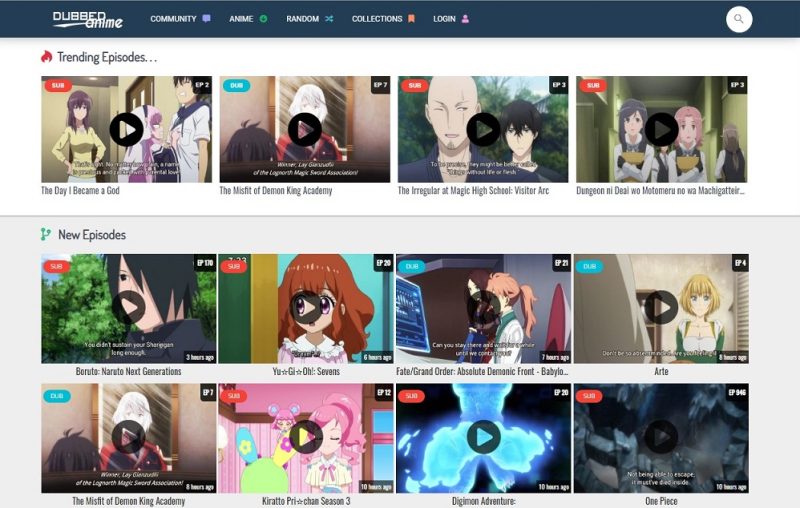Play Boruto episode 170
Image resolution: width=800 pixels, height=508 pixels.
coord(129,308)
